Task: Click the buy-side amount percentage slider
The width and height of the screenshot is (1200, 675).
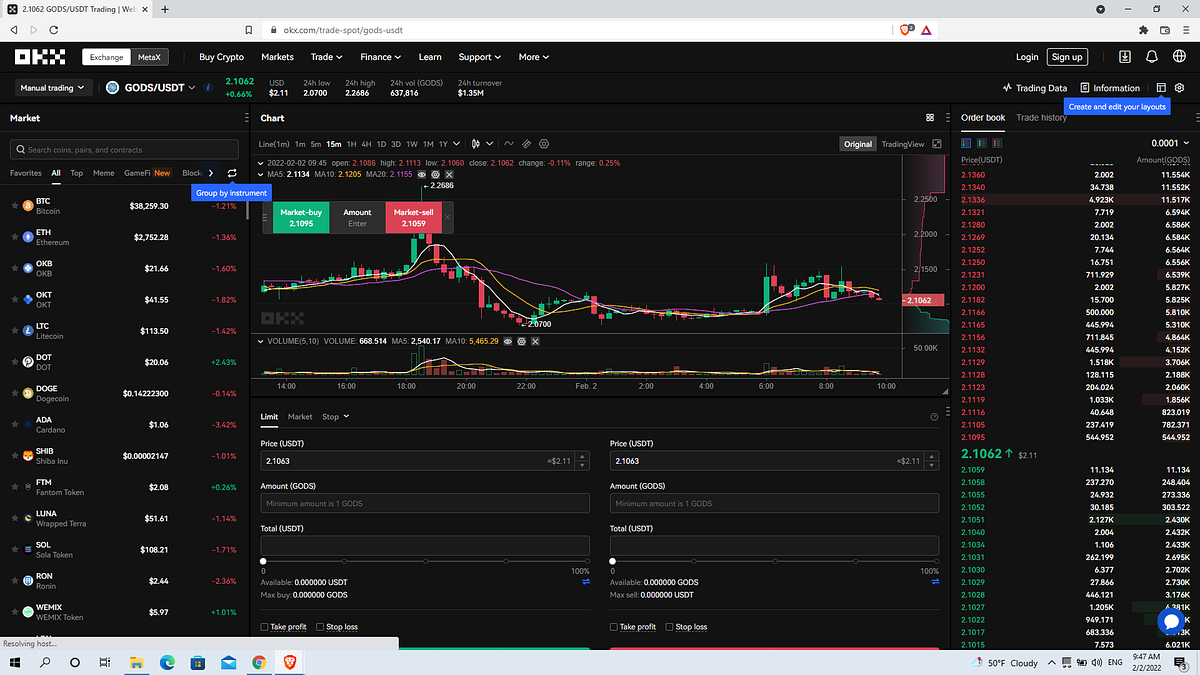Action: (425, 562)
